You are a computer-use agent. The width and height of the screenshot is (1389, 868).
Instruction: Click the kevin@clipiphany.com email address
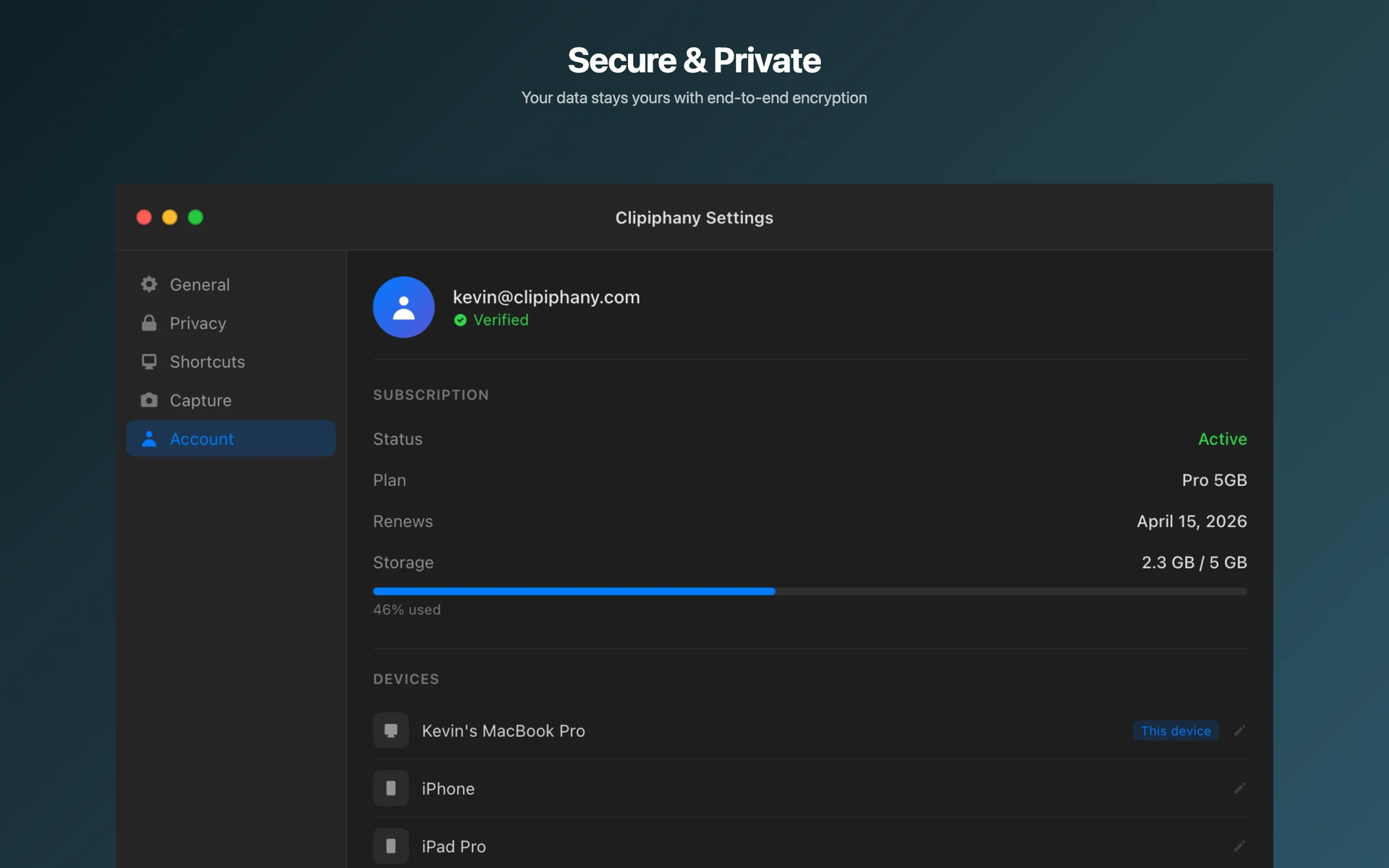(546, 297)
